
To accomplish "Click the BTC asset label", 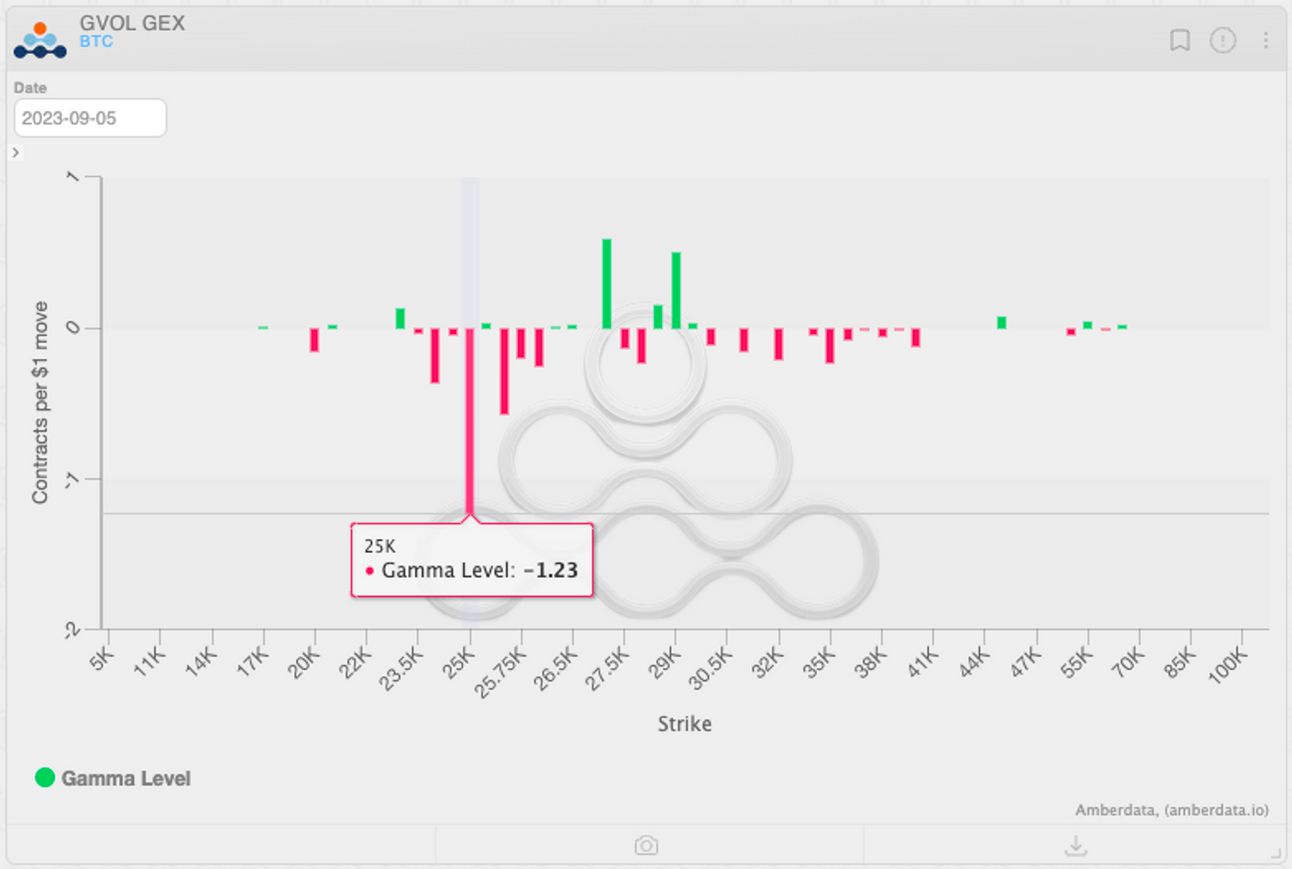I will coord(96,43).
